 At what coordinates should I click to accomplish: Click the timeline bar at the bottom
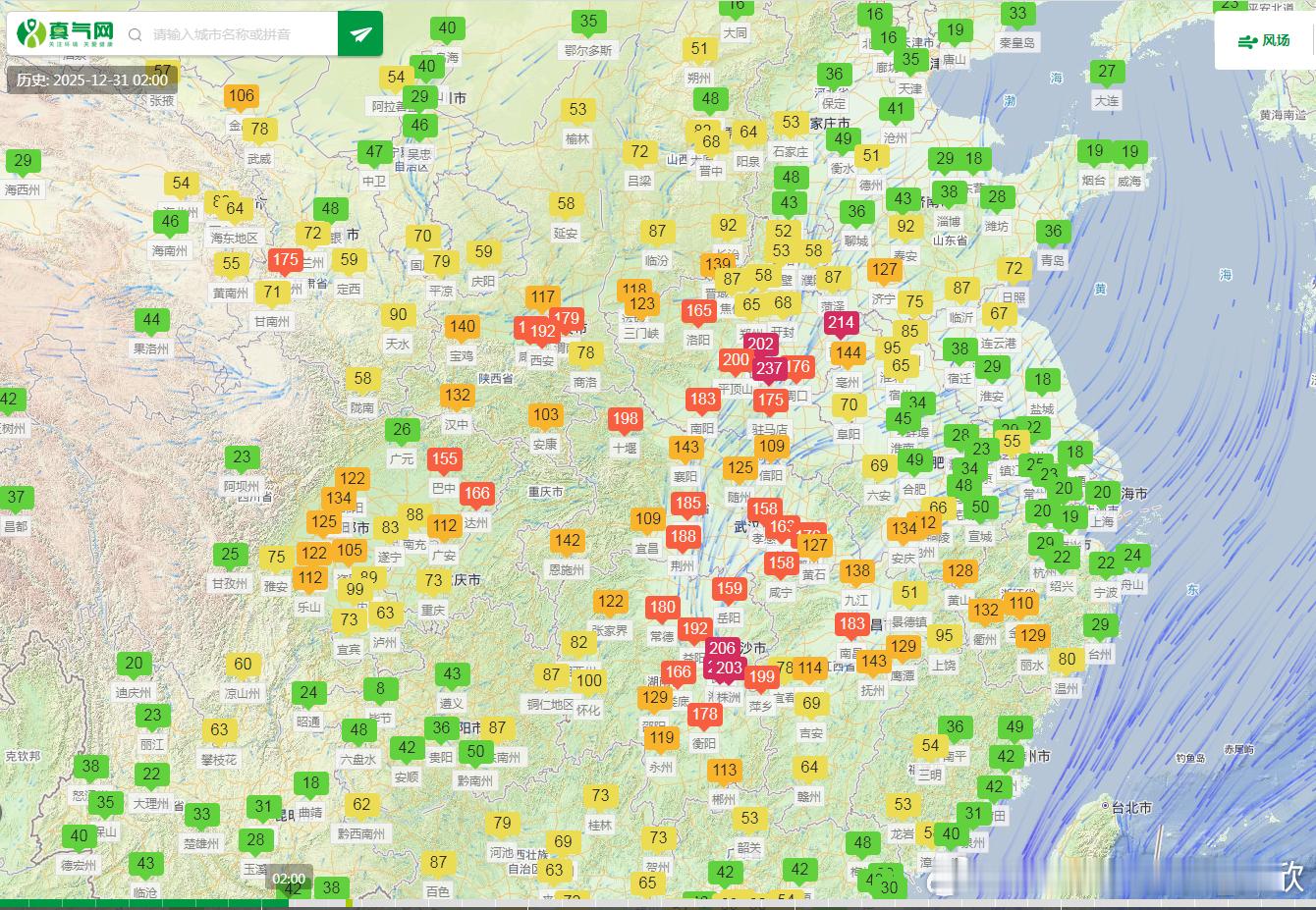click(658, 904)
